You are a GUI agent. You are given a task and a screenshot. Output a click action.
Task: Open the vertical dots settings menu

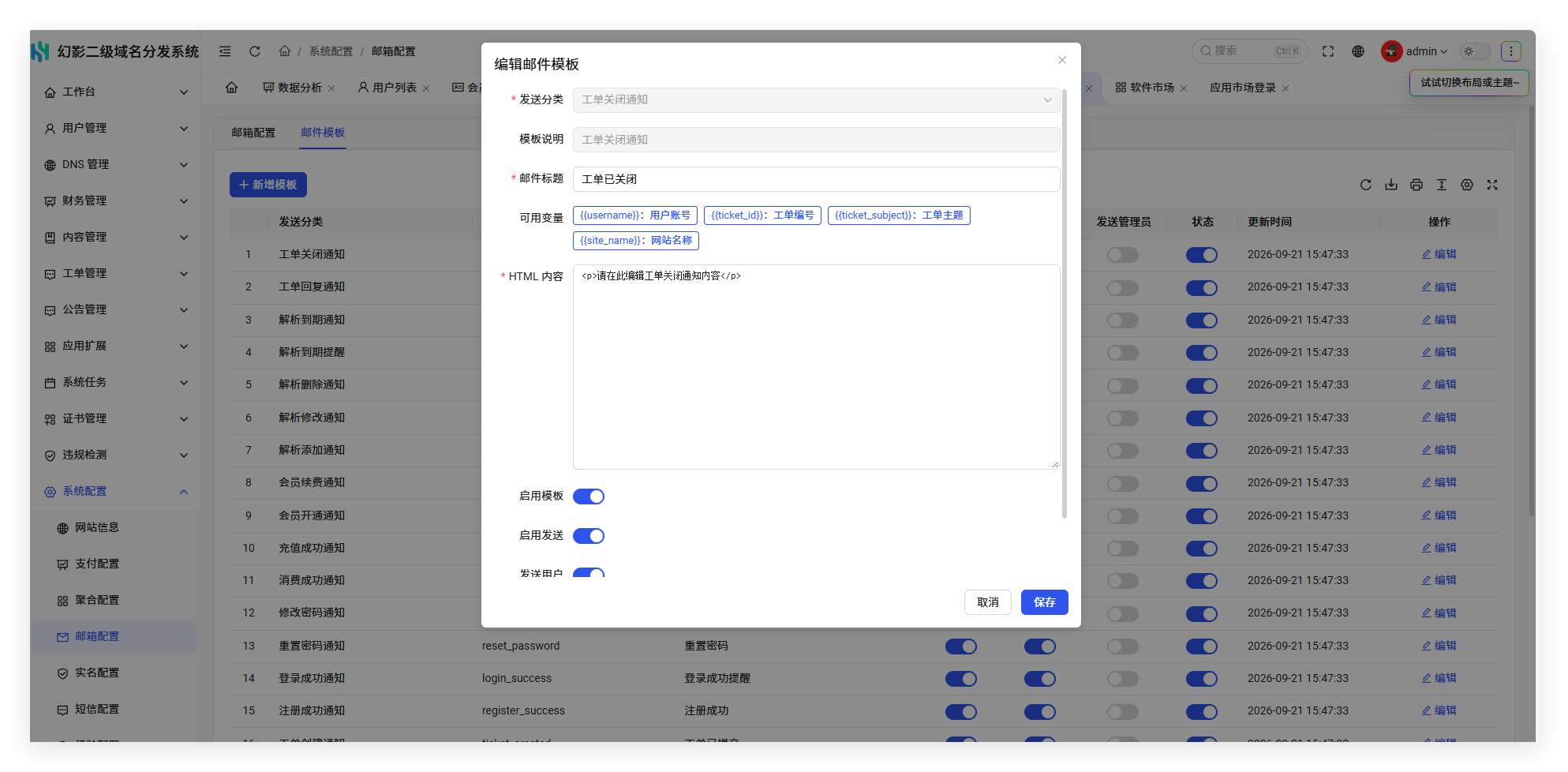(1511, 51)
